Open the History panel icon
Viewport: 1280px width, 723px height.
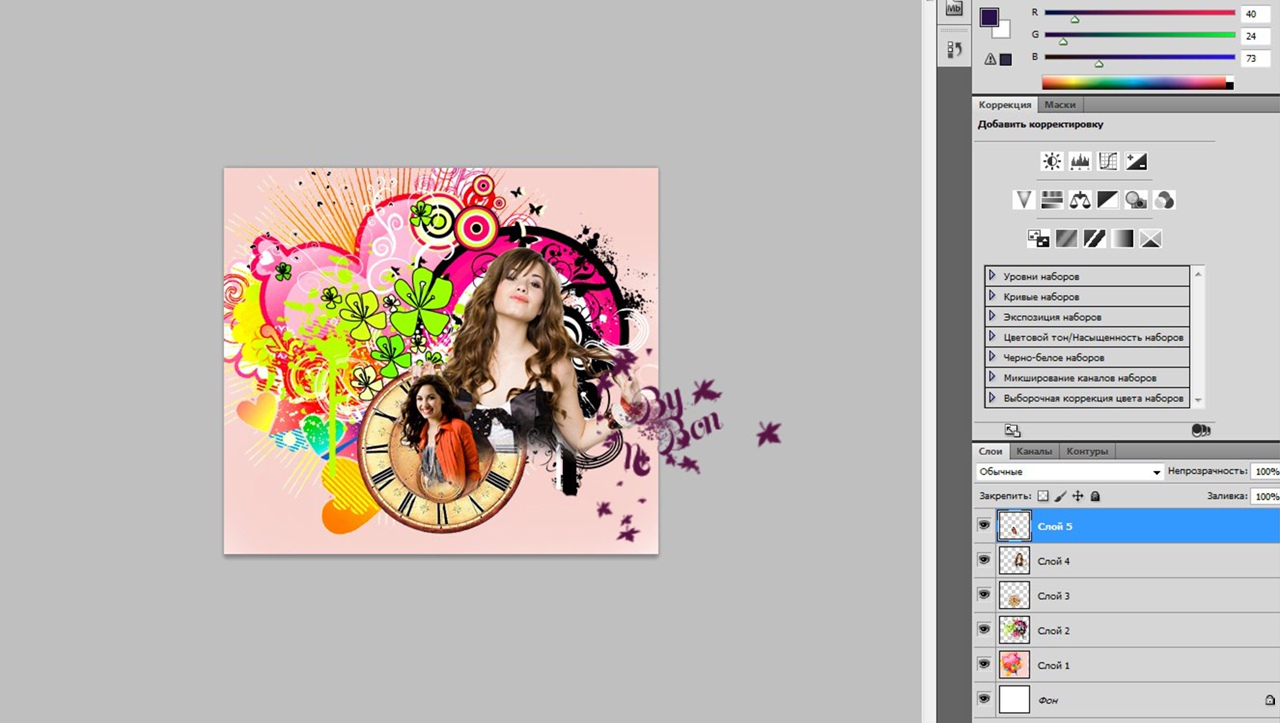pyautogui.click(x=954, y=49)
